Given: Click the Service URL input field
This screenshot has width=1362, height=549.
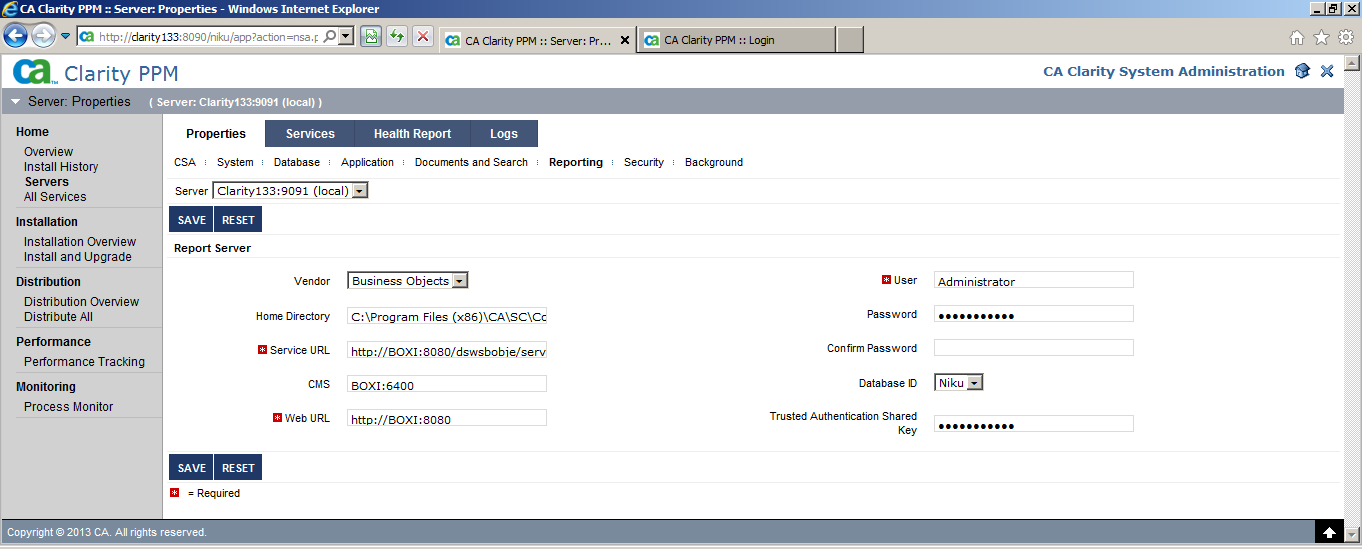Looking at the screenshot, I should click(x=447, y=351).
